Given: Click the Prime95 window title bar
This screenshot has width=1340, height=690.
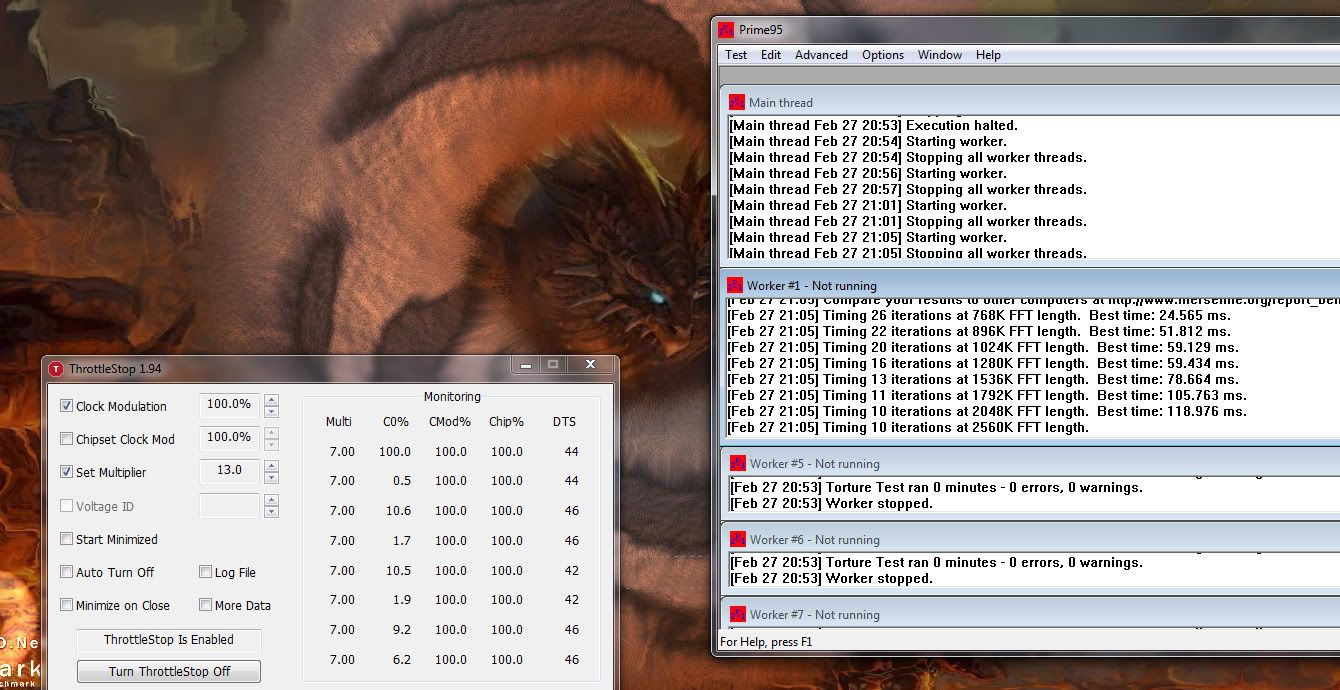Looking at the screenshot, I should [1027, 30].
